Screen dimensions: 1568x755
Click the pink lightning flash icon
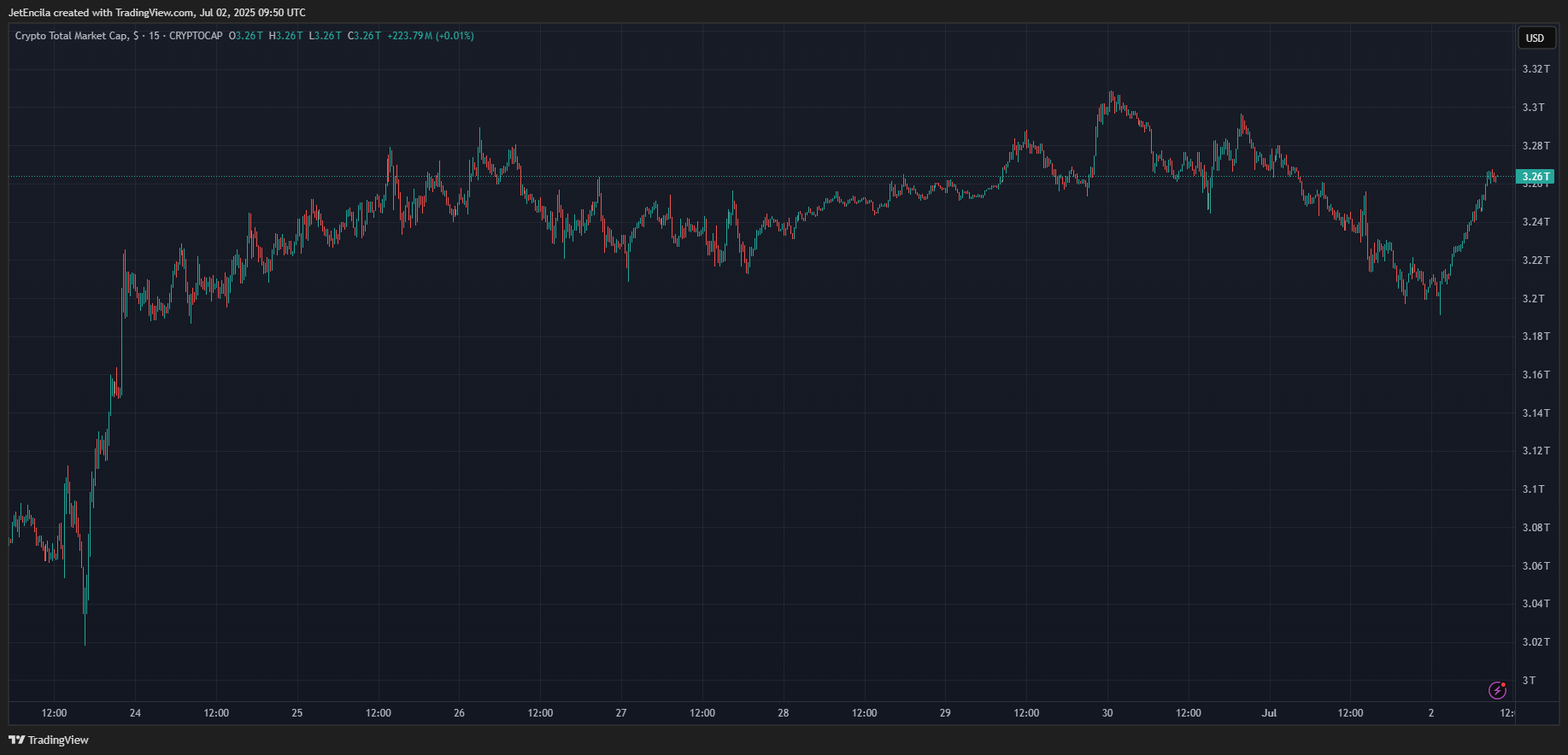pos(1497,690)
